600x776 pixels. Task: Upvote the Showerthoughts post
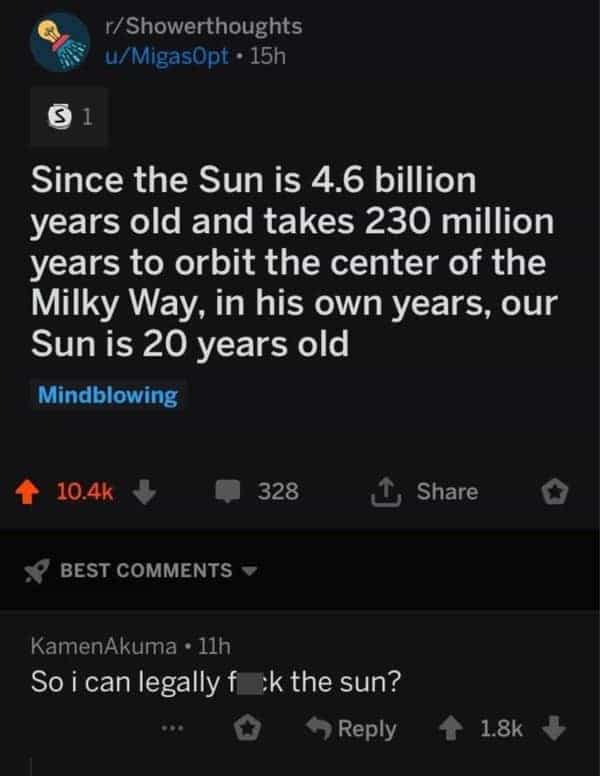point(33,491)
